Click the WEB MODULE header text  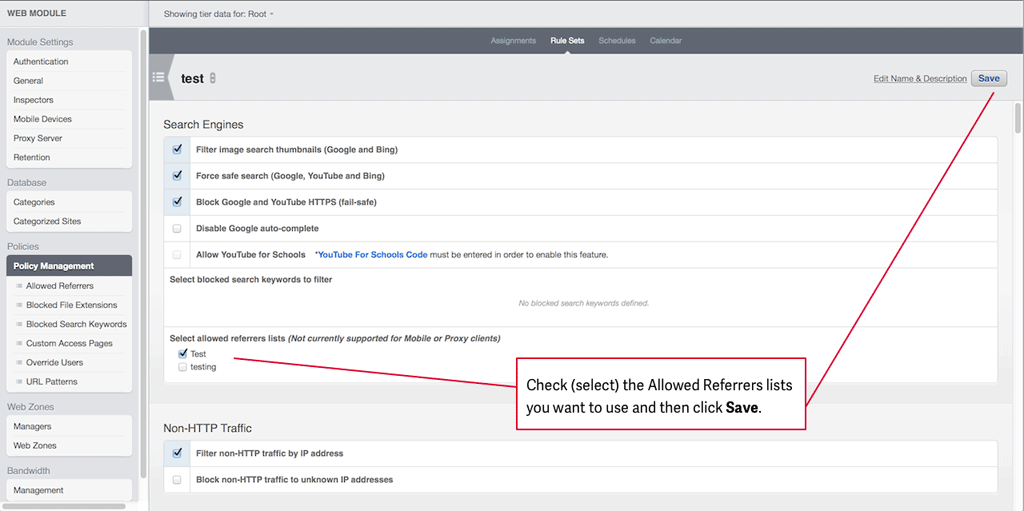click(x=37, y=13)
